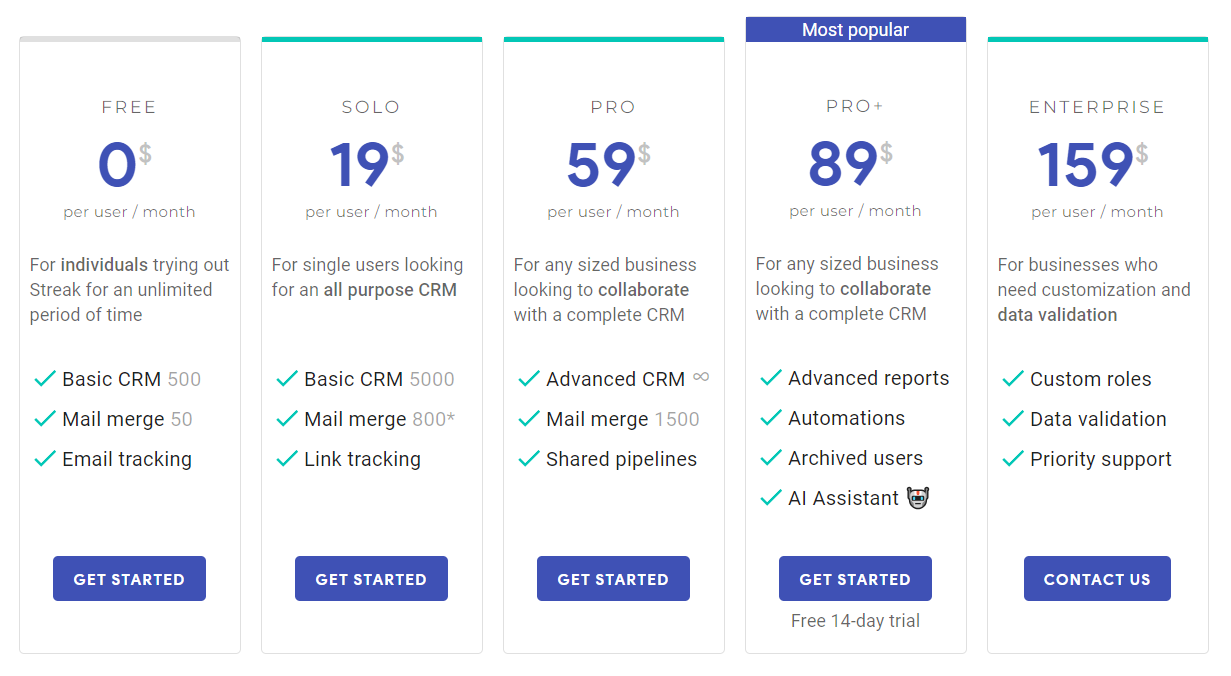Click checkmark next to Shared pipelines

pos(529,459)
